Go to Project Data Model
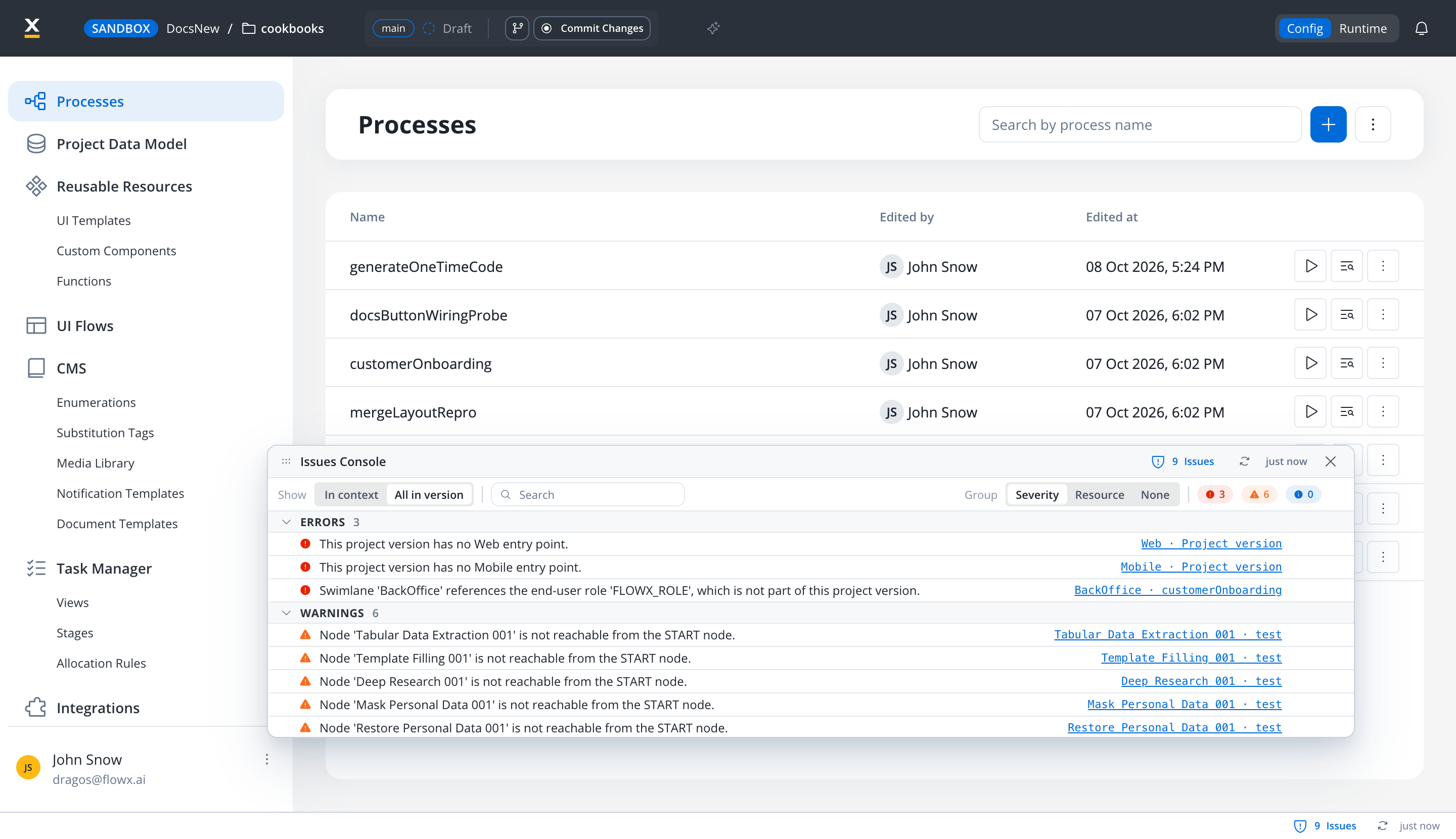The width and height of the screenshot is (1456, 839). [x=122, y=144]
